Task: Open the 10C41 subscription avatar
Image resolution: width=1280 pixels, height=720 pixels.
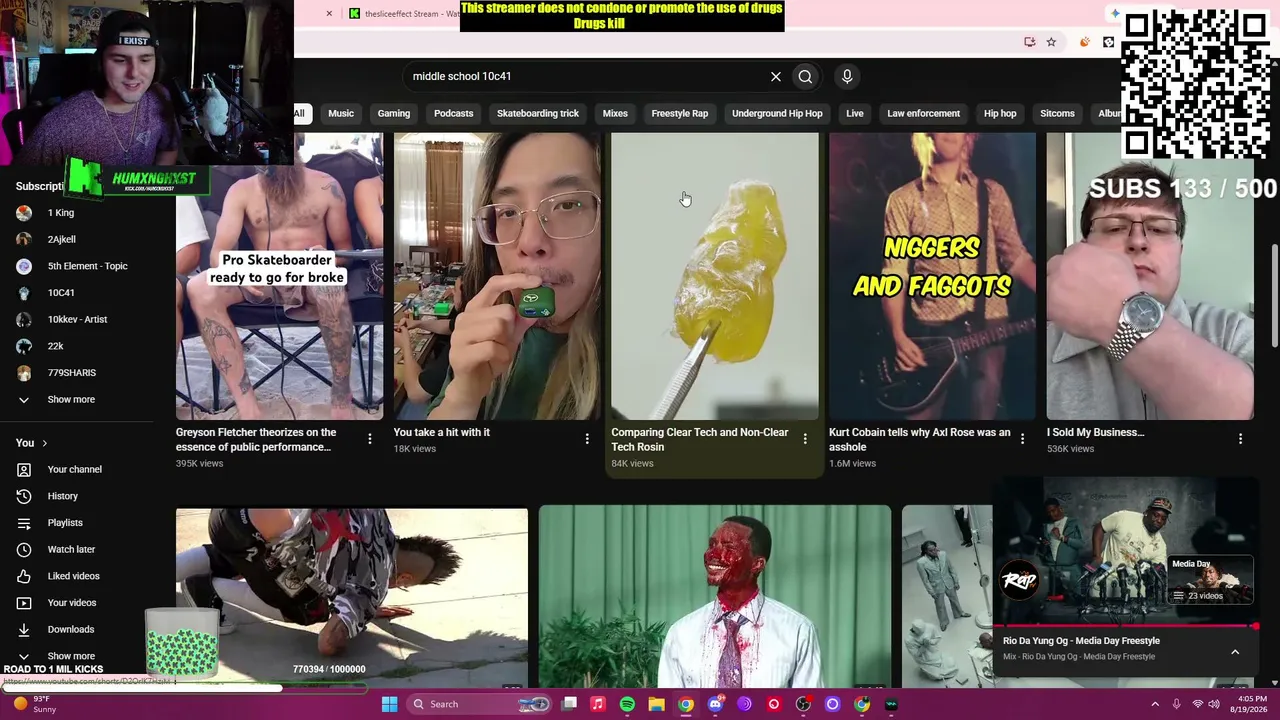Action: pyautogui.click(x=24, y=293)
